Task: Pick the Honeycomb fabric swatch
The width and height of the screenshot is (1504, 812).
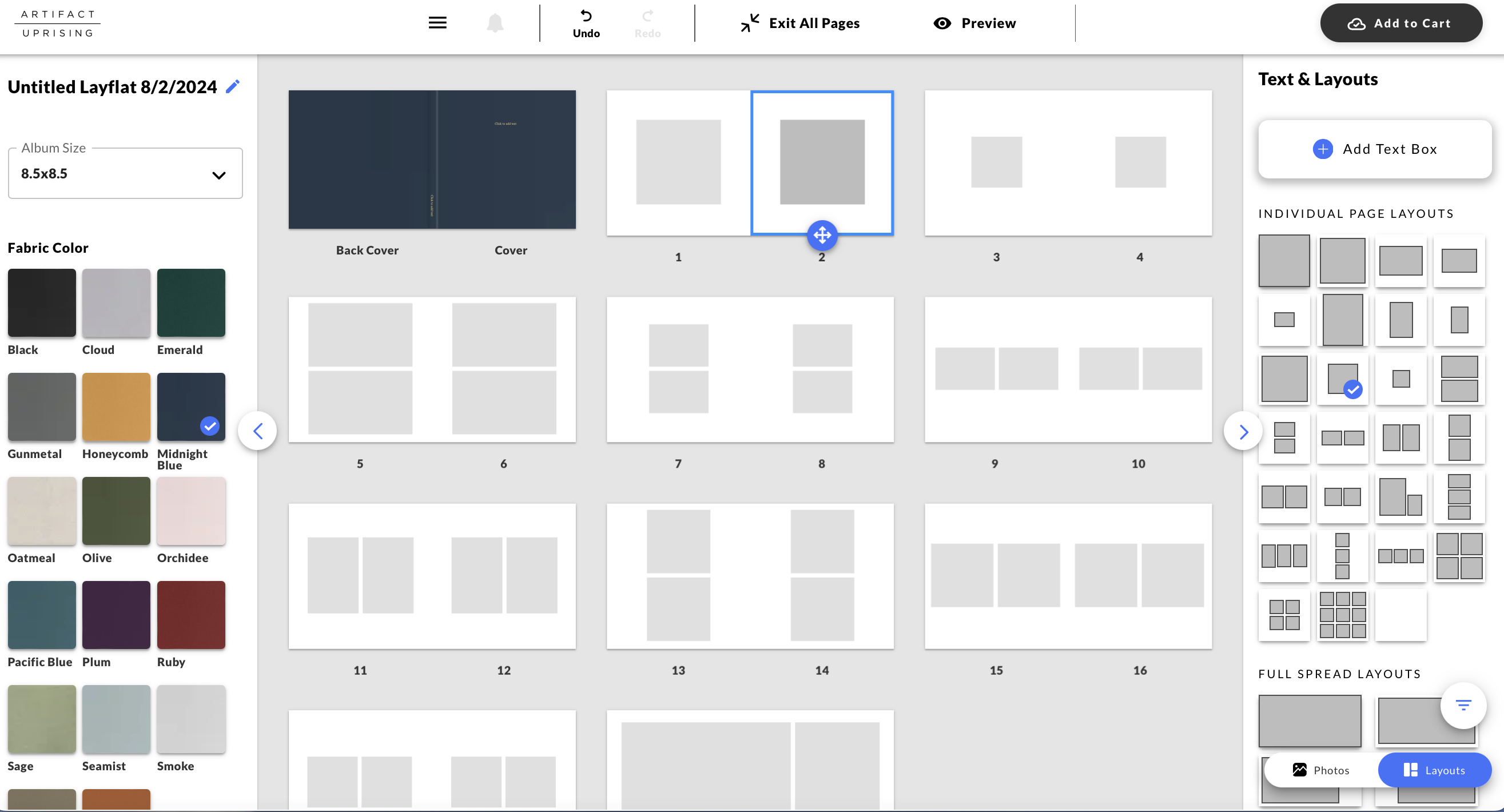Action: pyautogui.click(x=116, y=407)
